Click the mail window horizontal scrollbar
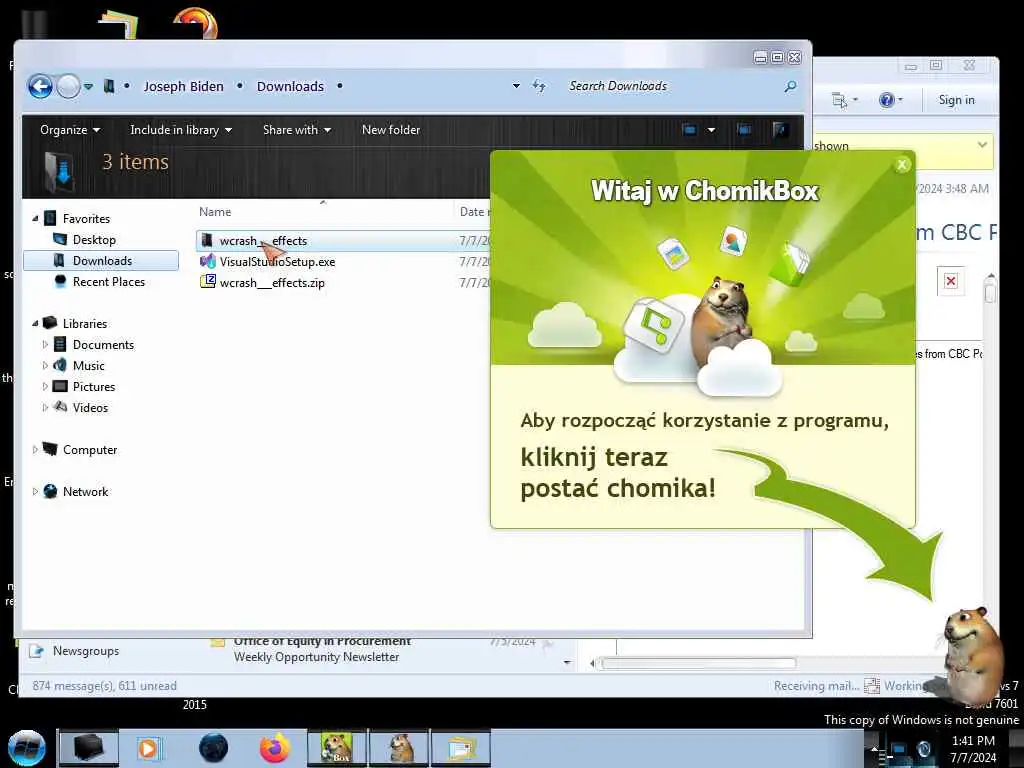Viewport: 1024px width, 768px height. point(699,664)
